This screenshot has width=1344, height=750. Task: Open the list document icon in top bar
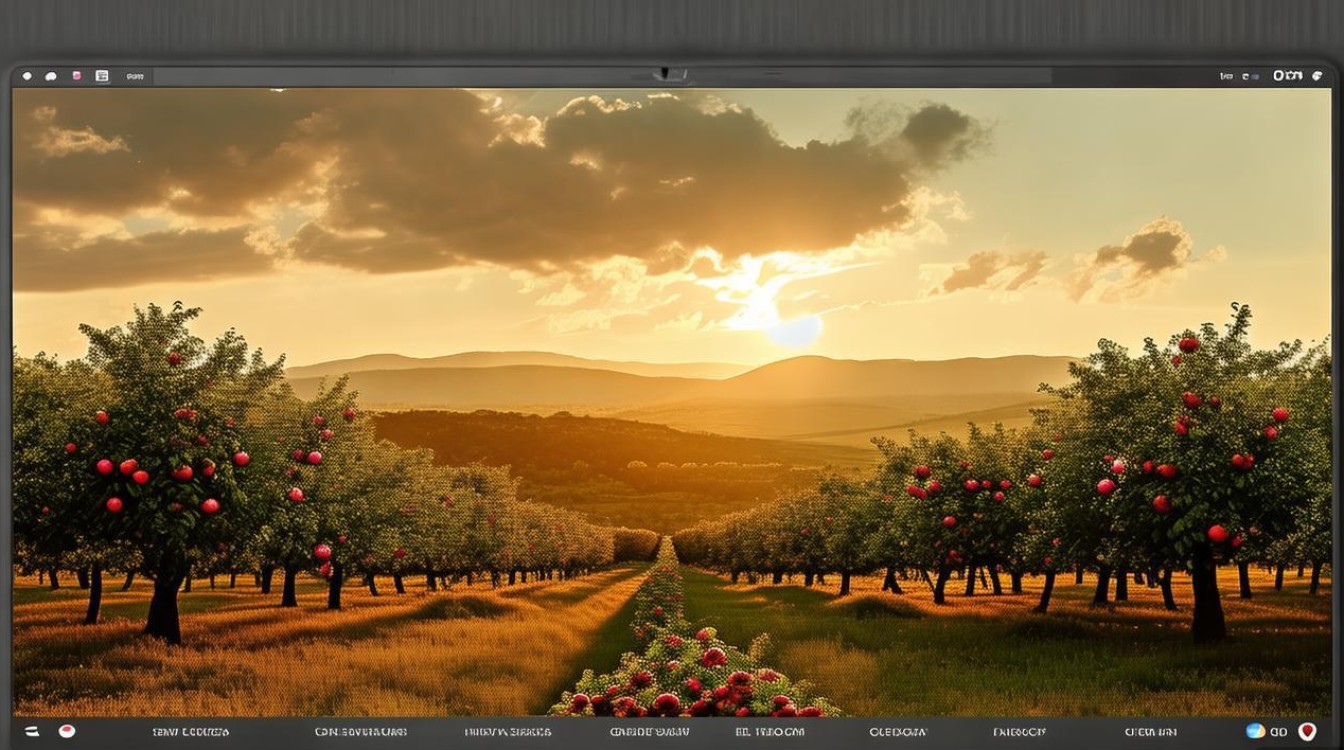(x=102, y=76)
